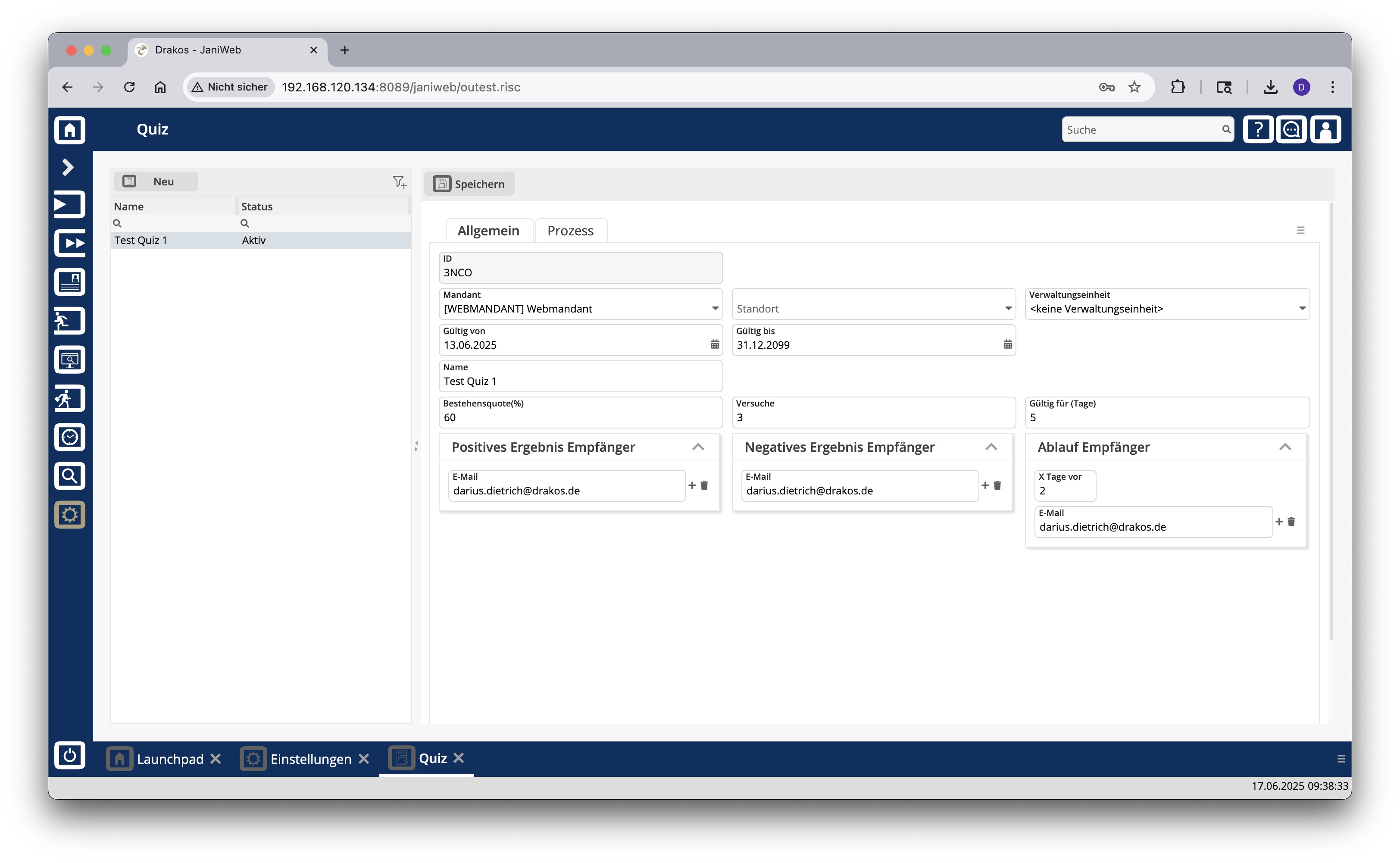Click the X Tage vor field
Viewport: 1400px width, 863px height.
click(x=1065, y=486)
